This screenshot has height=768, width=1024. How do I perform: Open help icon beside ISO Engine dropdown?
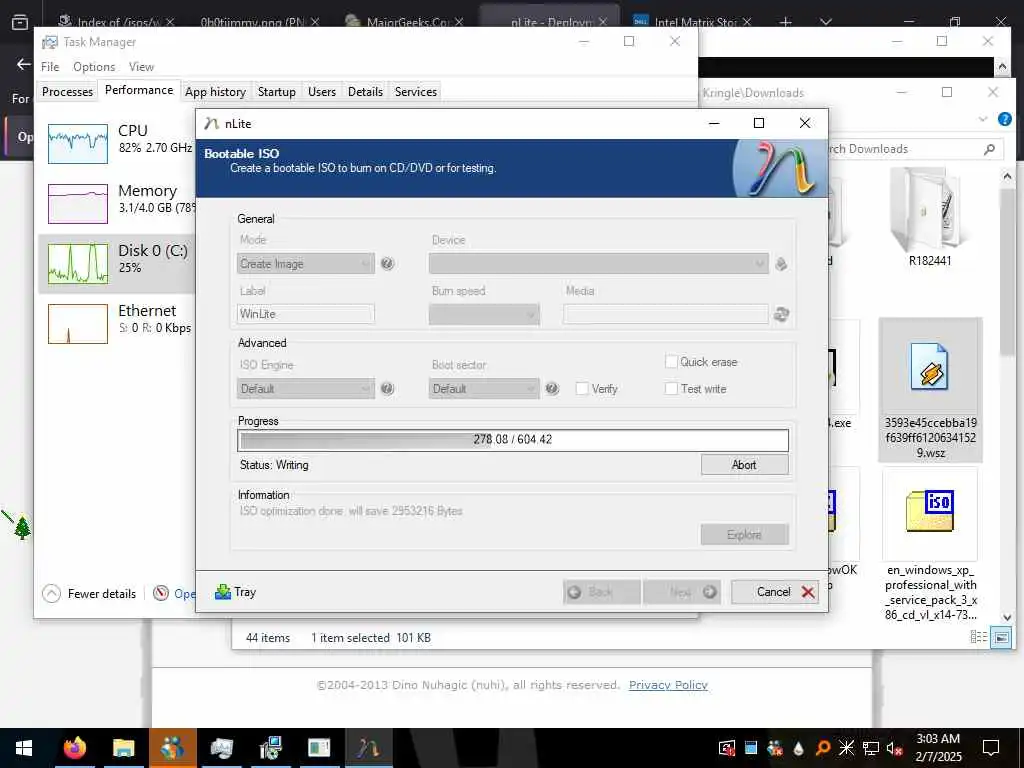tap(387, 389)
